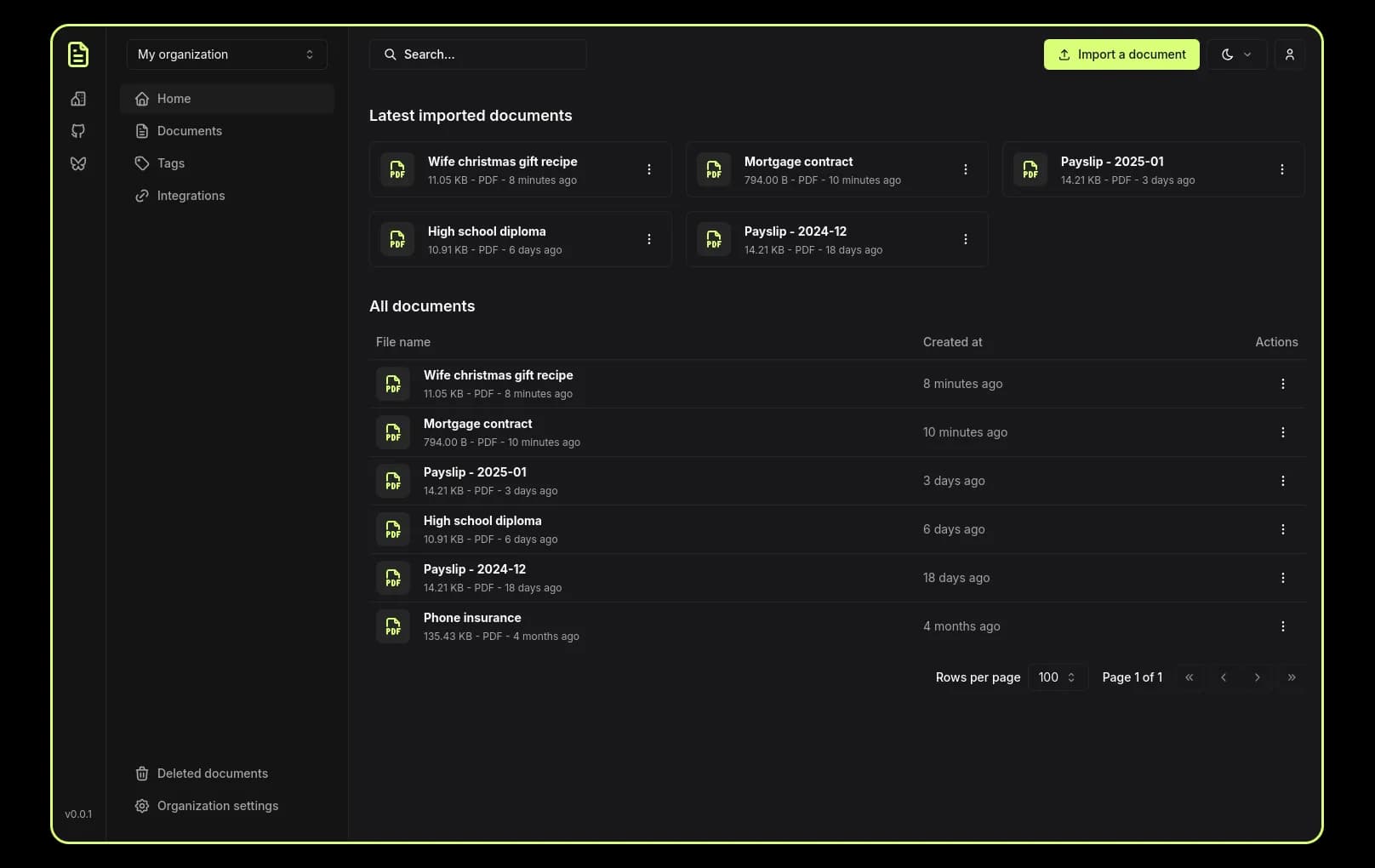
Task: Expand the My organization selector
Action: click(x=226, y=54)
